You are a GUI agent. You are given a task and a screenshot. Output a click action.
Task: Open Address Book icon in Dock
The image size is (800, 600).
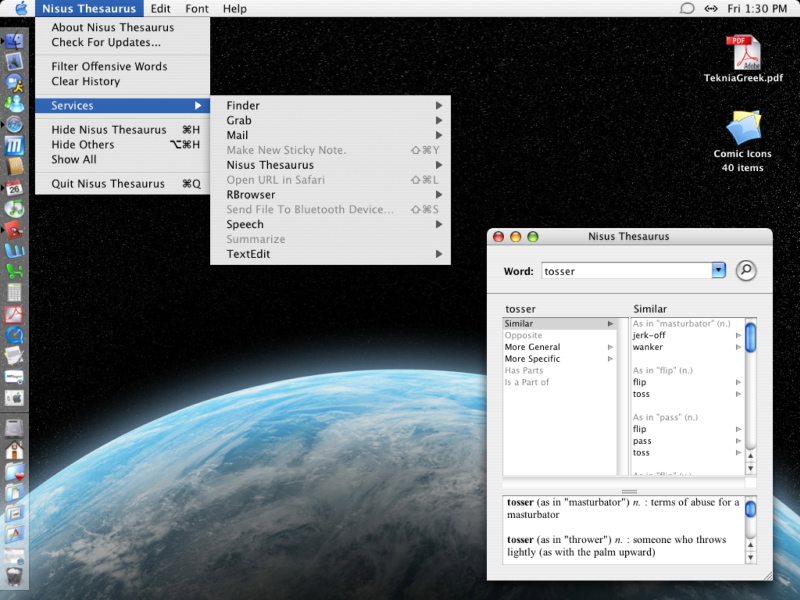[14, 166]
